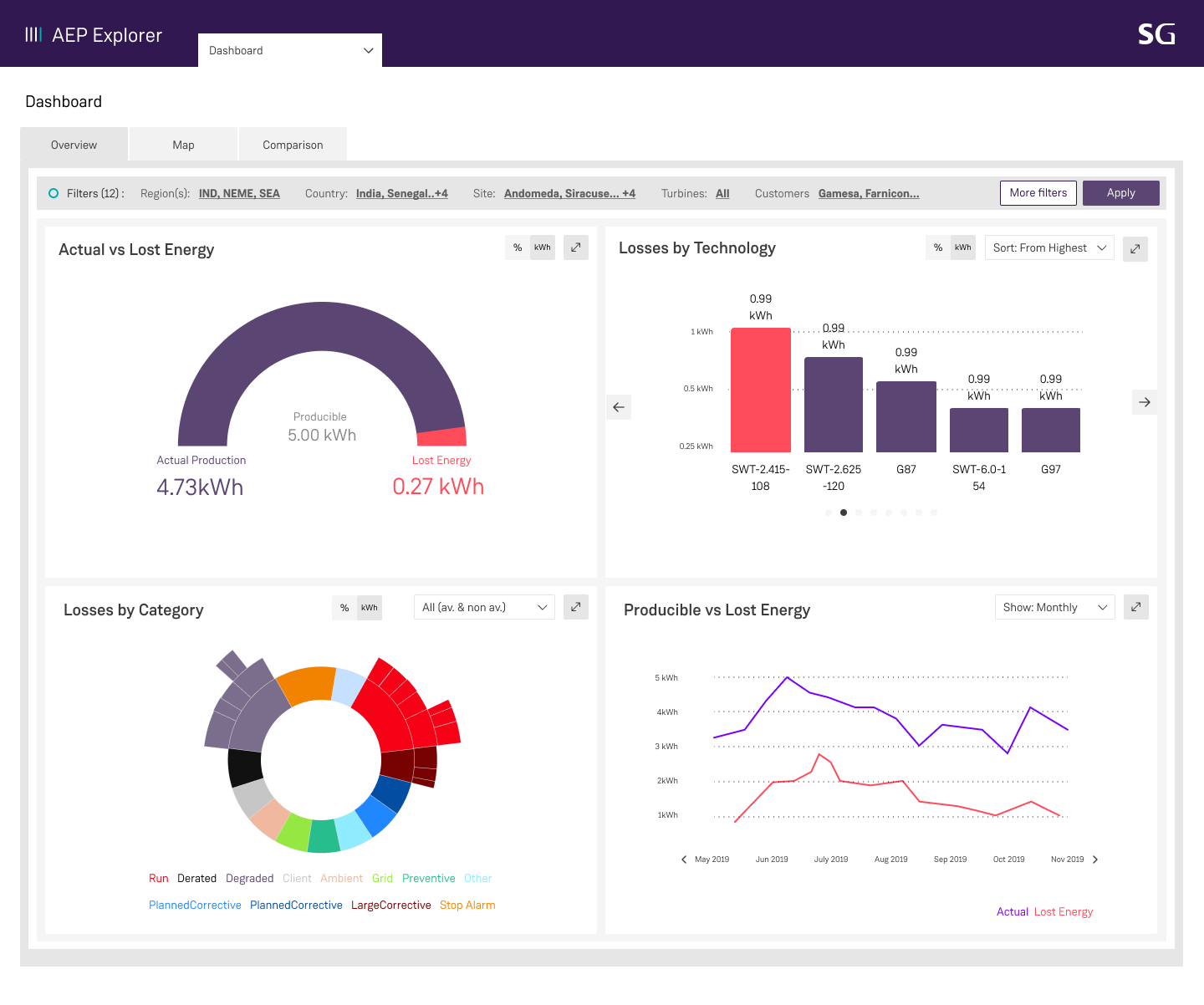Select the Comparison tab
The width and height of the screenshot is (1204, 1005).
293,145
